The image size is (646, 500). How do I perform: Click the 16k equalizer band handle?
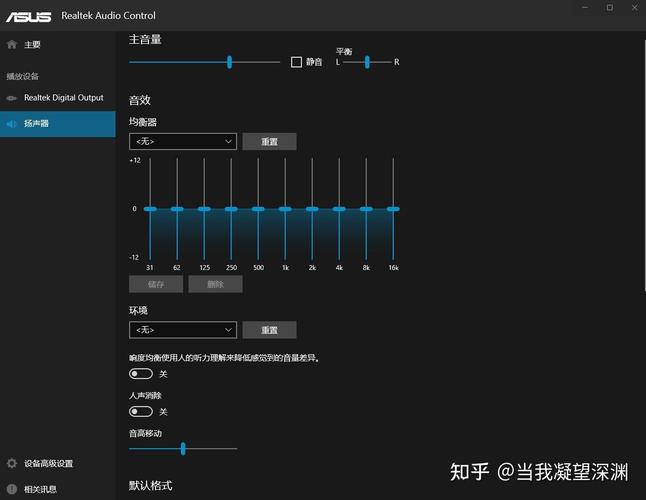[x=393, y=209]
